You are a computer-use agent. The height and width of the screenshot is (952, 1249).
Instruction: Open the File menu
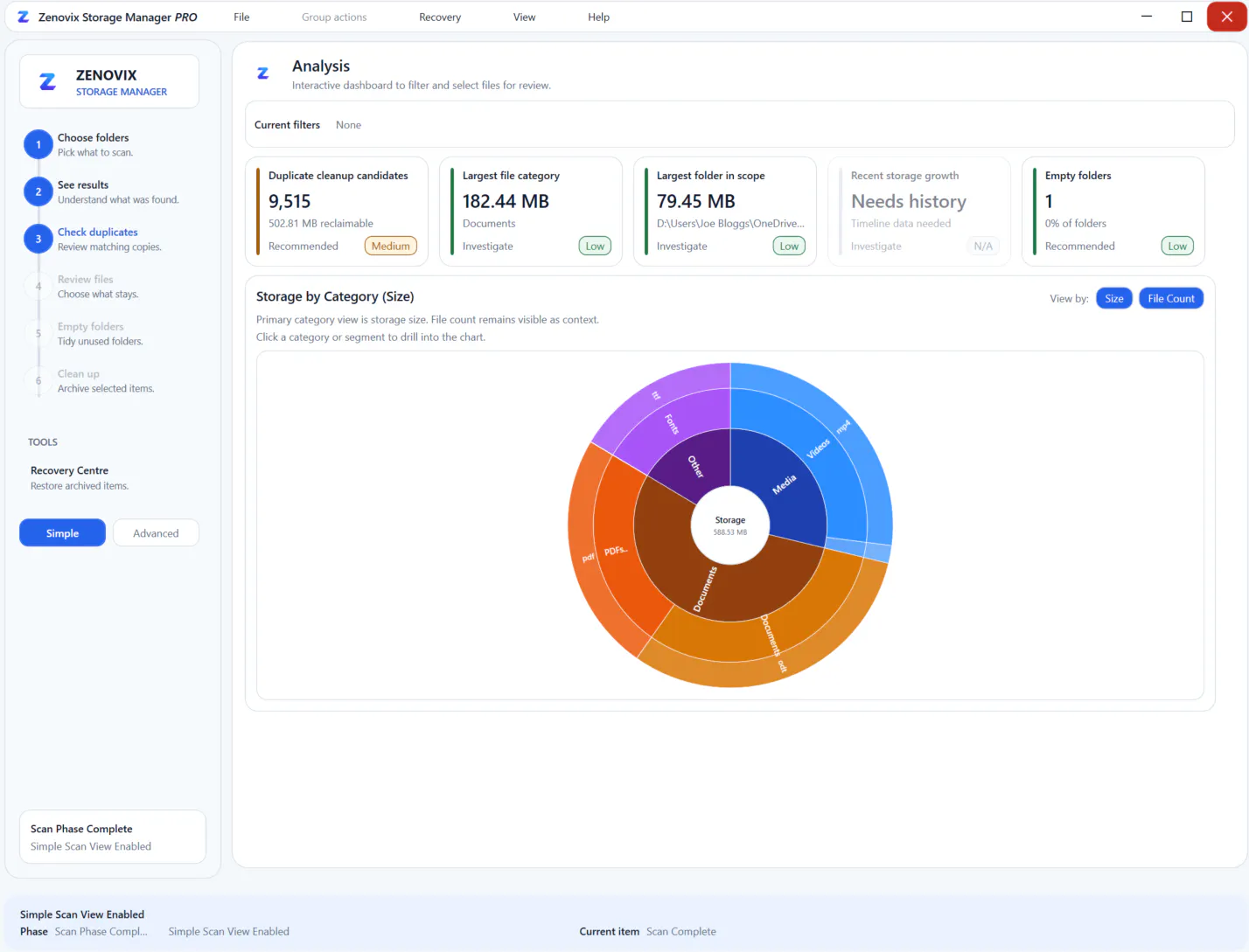tap(241, 17)
